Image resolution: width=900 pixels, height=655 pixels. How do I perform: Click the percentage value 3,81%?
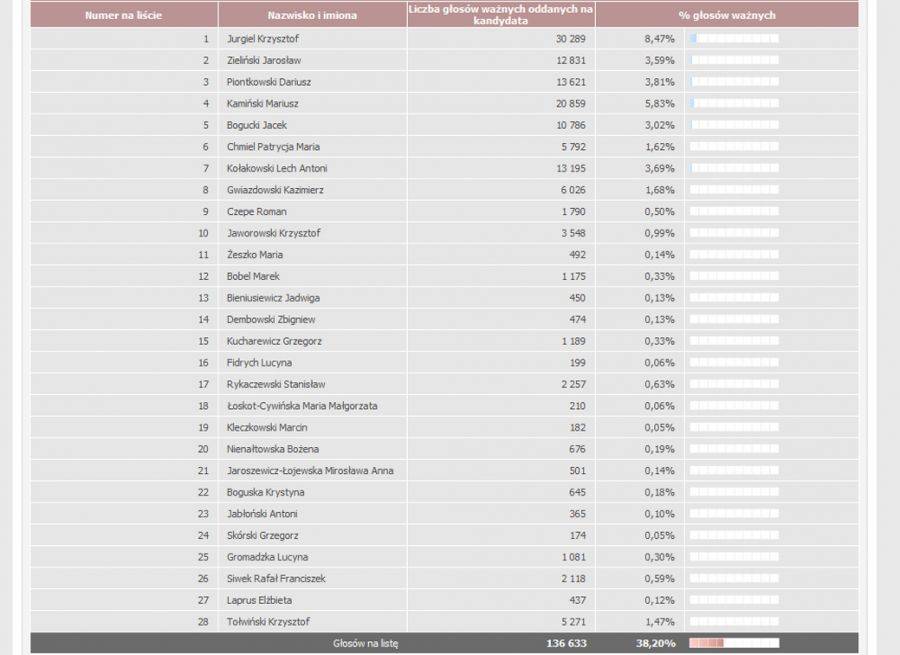(x=659, y=82)
